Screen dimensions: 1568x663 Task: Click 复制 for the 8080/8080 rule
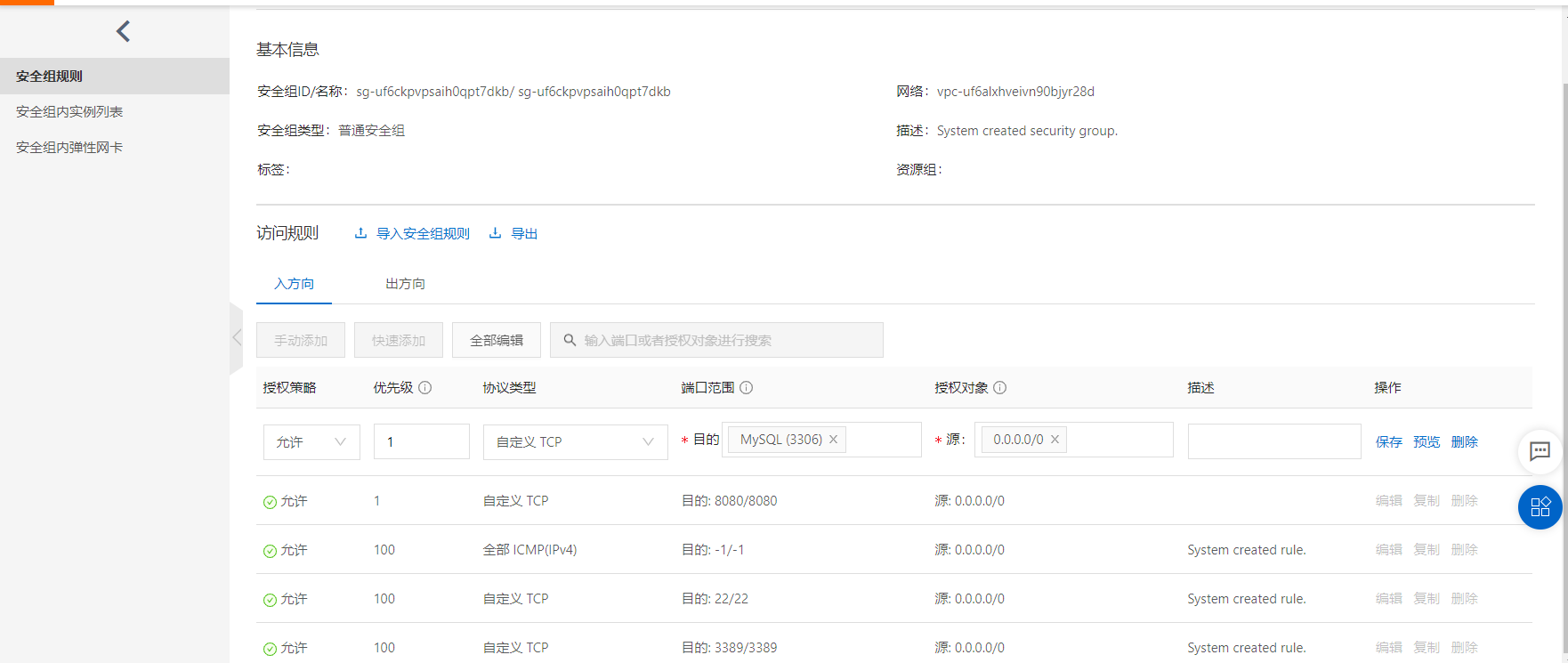click(x=1427, y=501)
